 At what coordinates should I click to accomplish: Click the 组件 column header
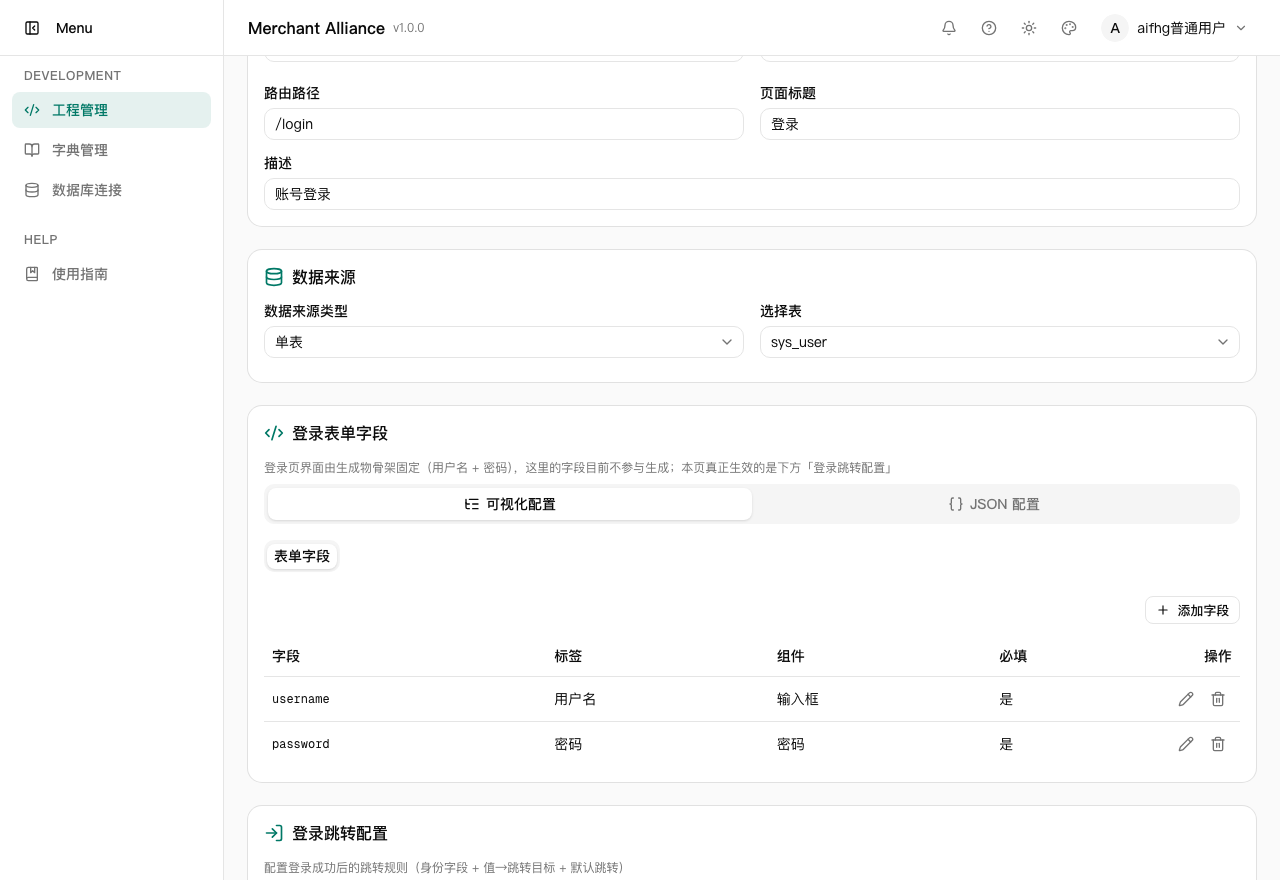[791, 656]
